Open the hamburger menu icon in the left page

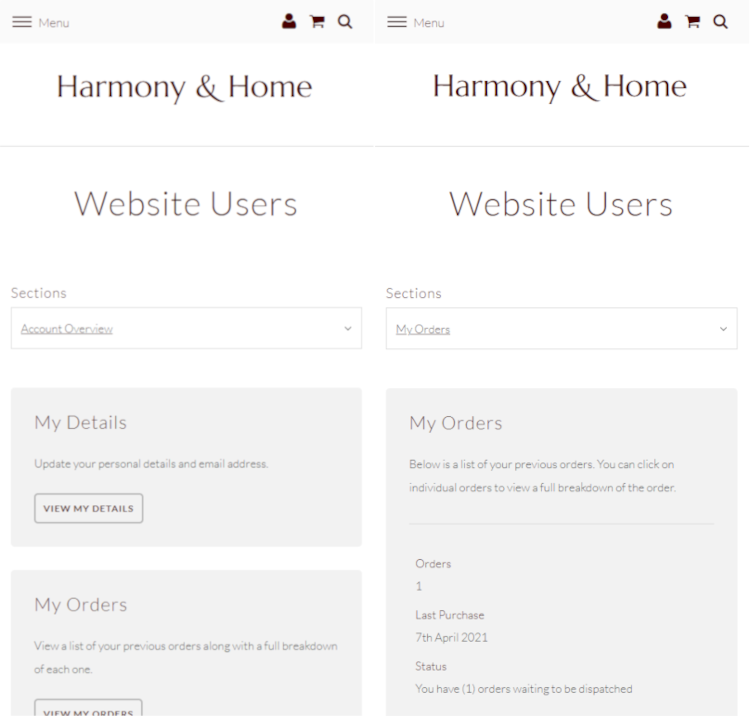point(22,22)
